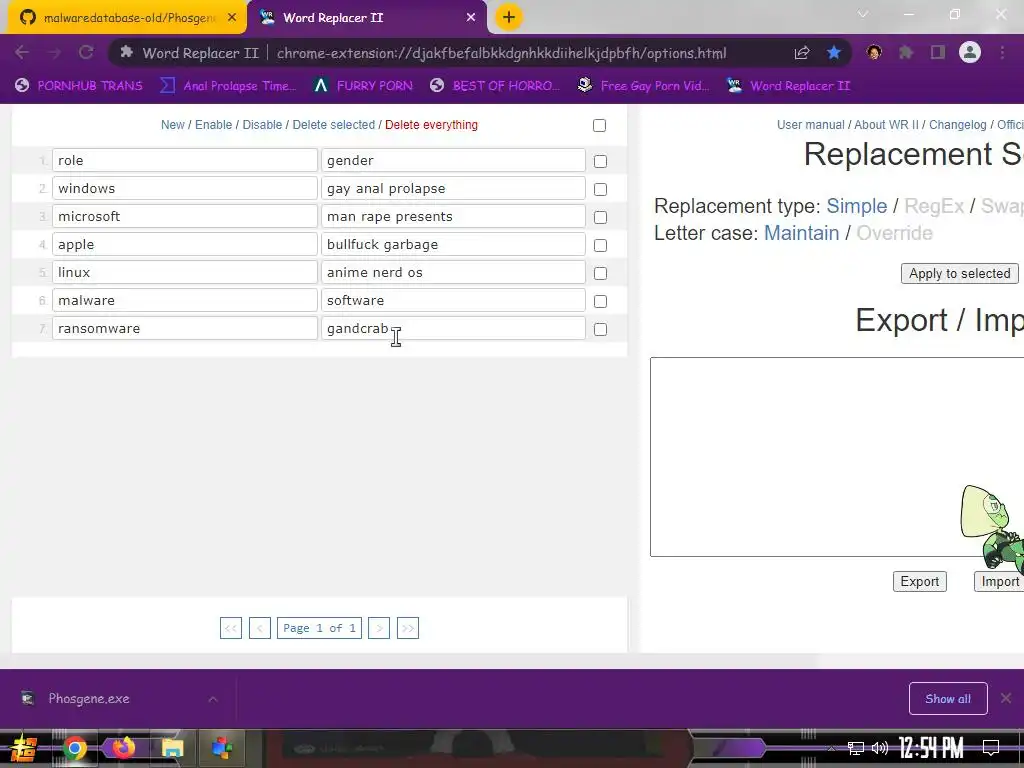Go back with browser back arrow
This screenshot has height=768, width=1024.
[x=22, y=53]
